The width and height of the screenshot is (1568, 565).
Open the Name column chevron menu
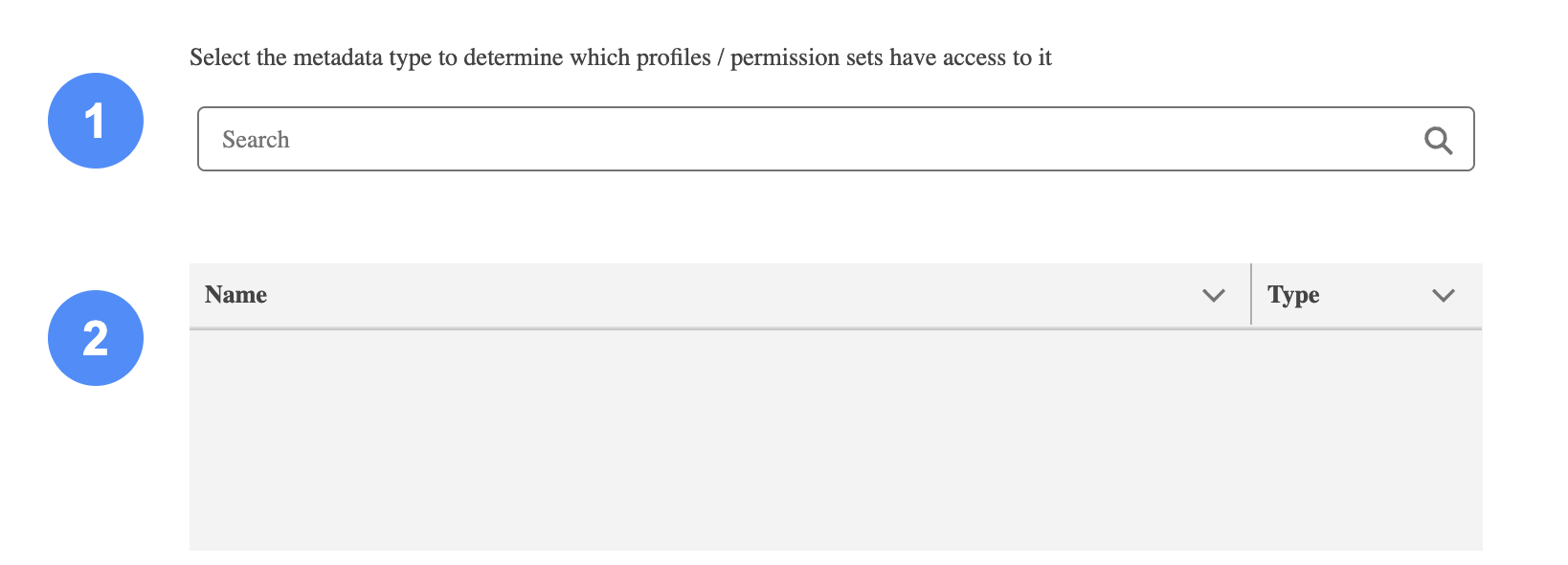click(1213, 295)
